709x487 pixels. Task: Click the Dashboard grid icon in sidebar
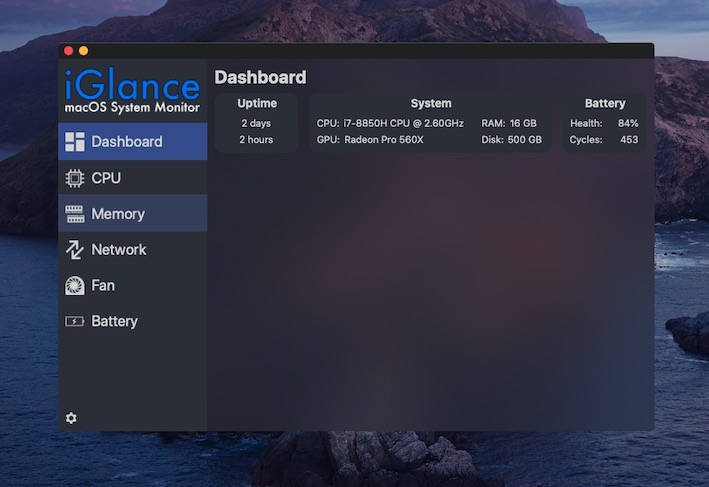coord(75,142)
